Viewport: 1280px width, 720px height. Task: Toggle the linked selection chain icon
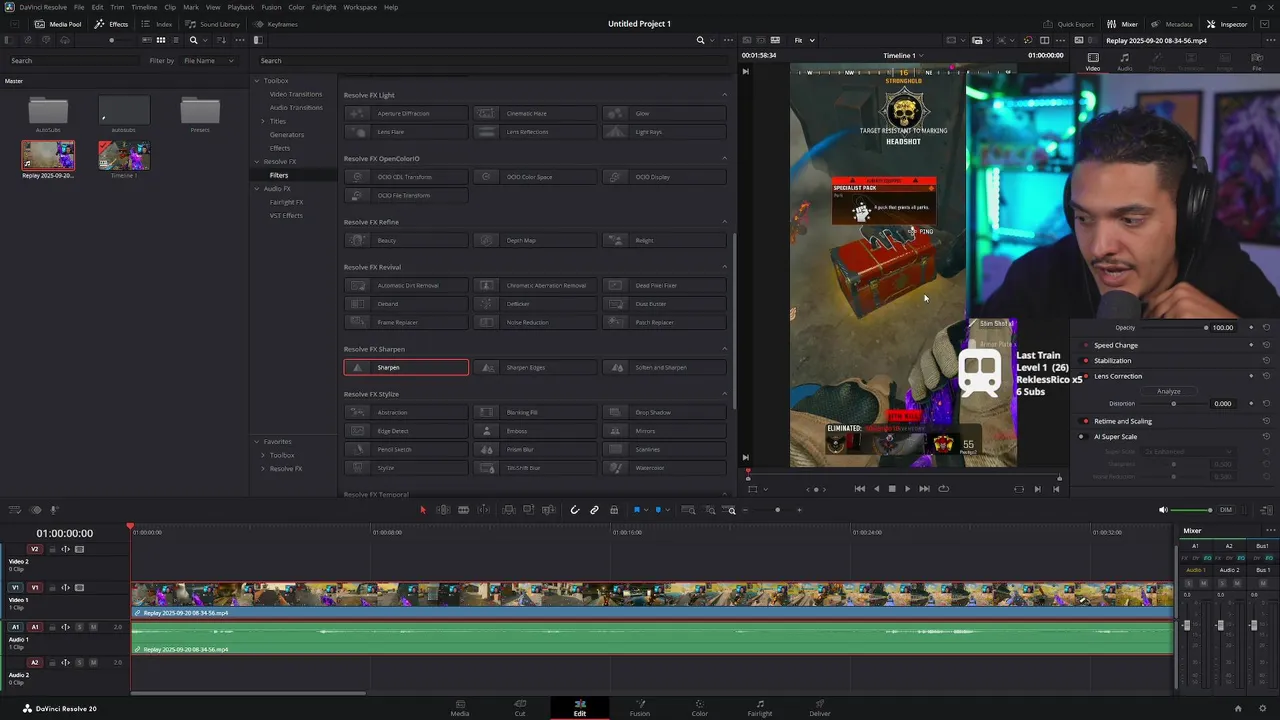594,510
